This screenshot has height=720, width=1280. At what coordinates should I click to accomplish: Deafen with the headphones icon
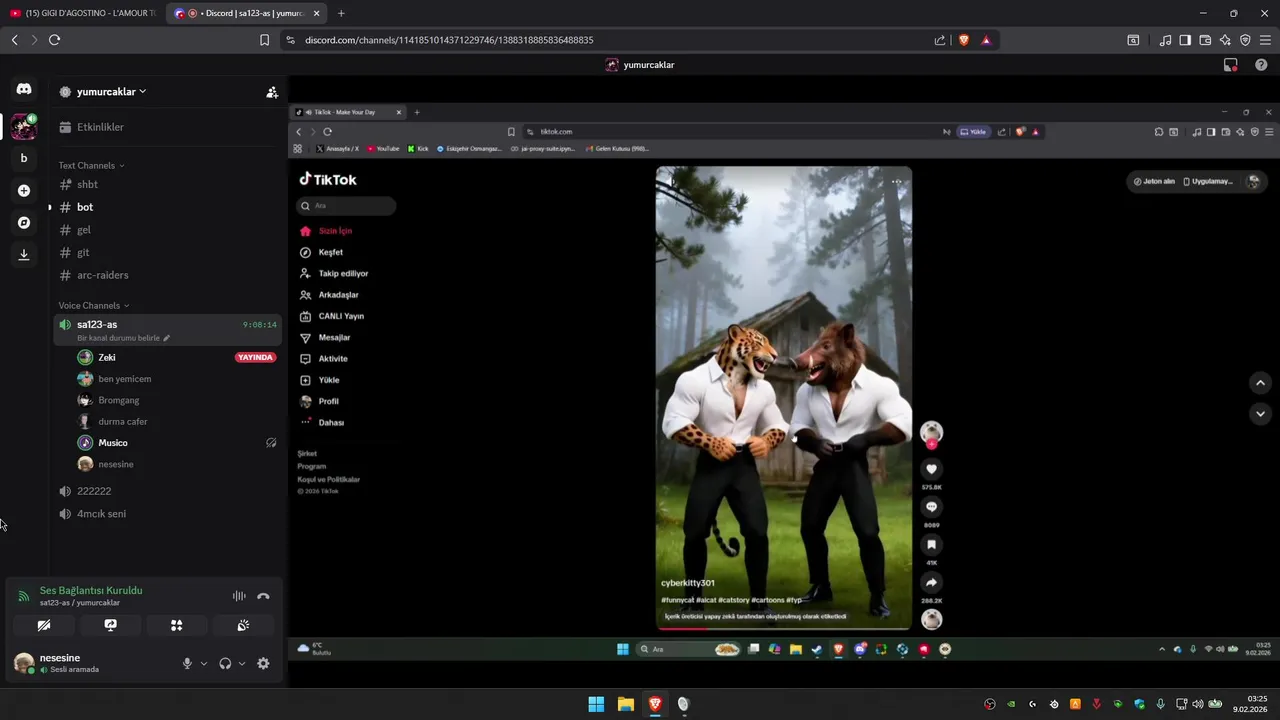click(225, 663)
